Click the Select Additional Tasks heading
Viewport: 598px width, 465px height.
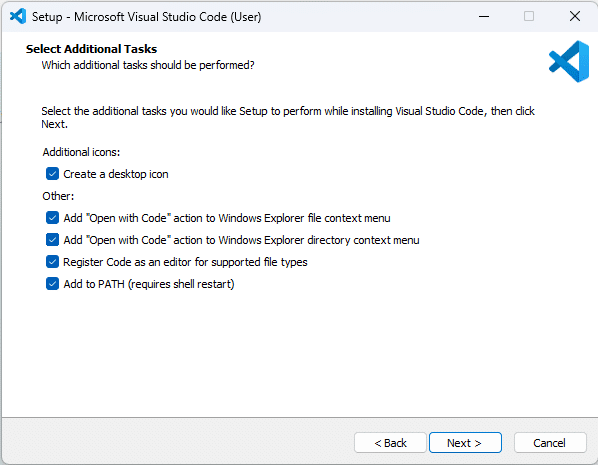pos(92,49)
